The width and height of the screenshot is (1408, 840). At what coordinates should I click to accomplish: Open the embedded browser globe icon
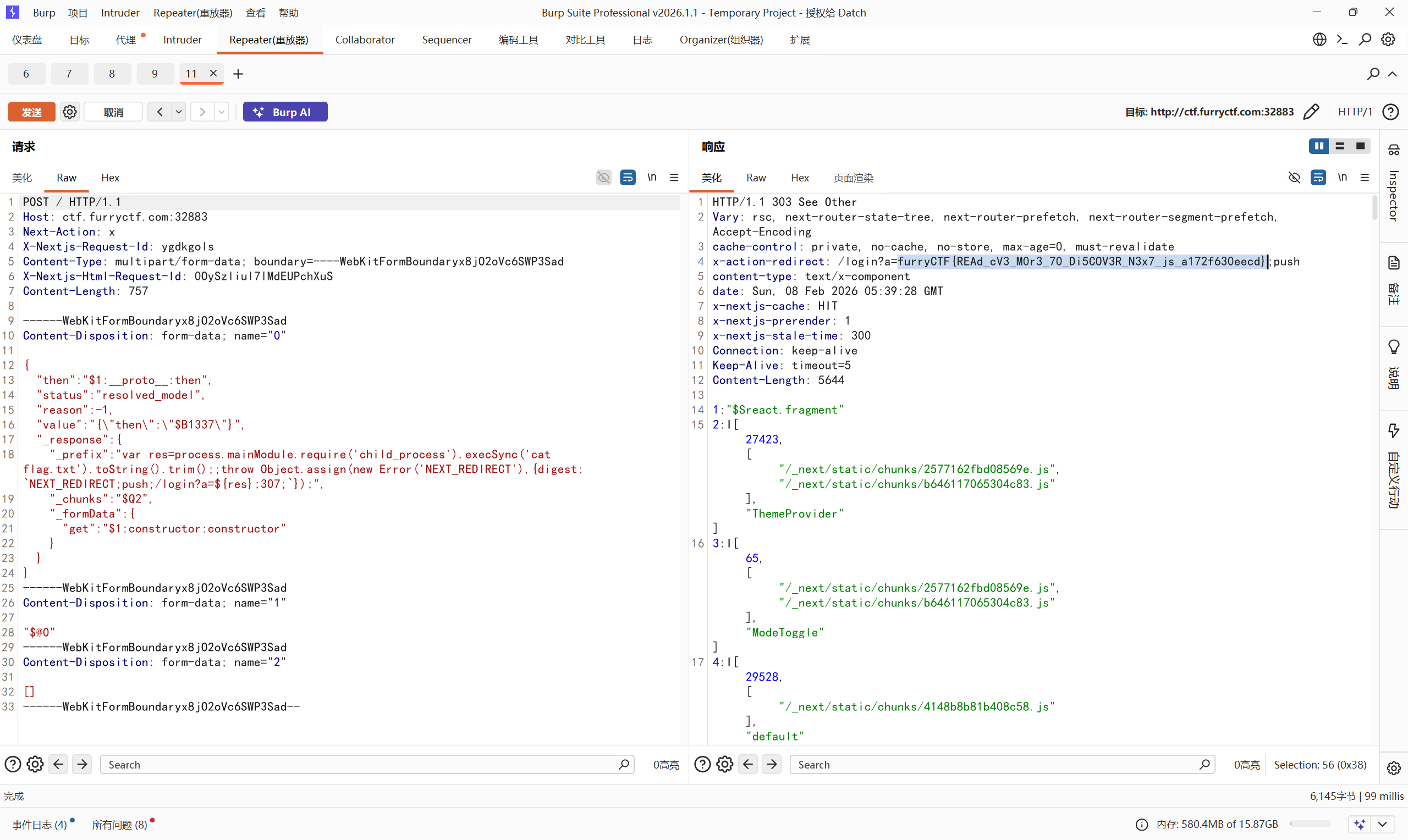click(x=1319, y=40)
